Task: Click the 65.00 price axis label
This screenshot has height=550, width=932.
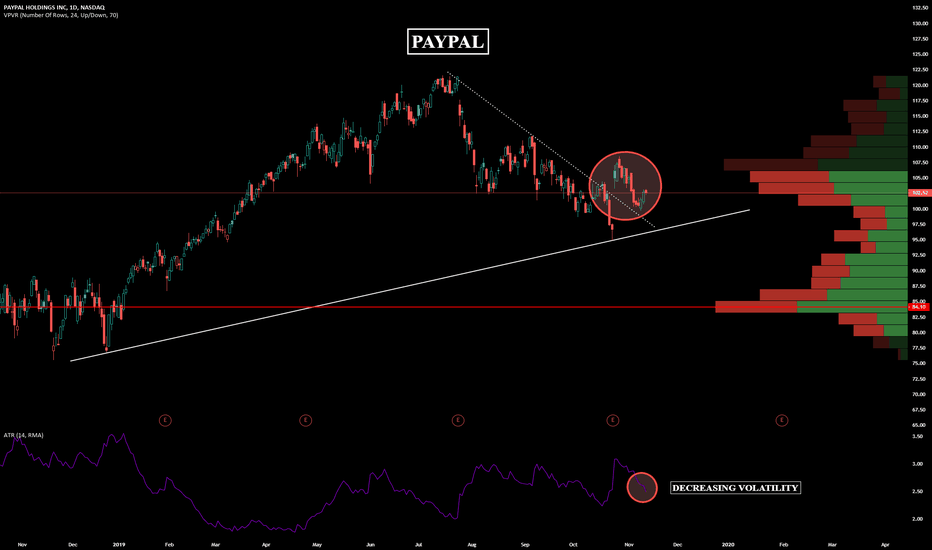Action: click(920, 425)
